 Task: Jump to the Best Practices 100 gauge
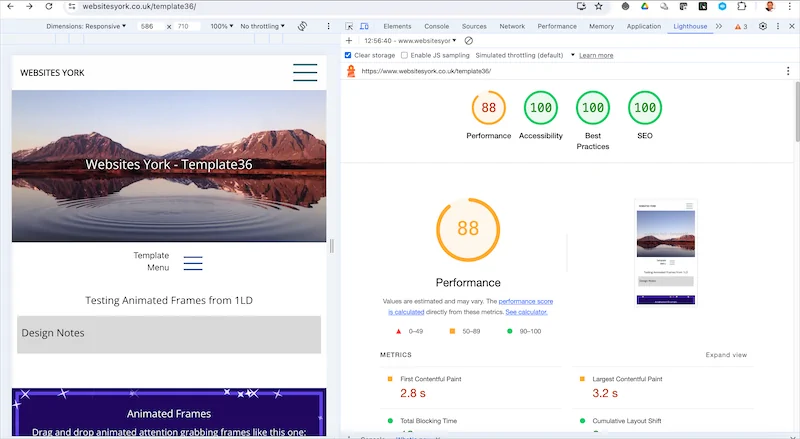click(x=593, y=108)
